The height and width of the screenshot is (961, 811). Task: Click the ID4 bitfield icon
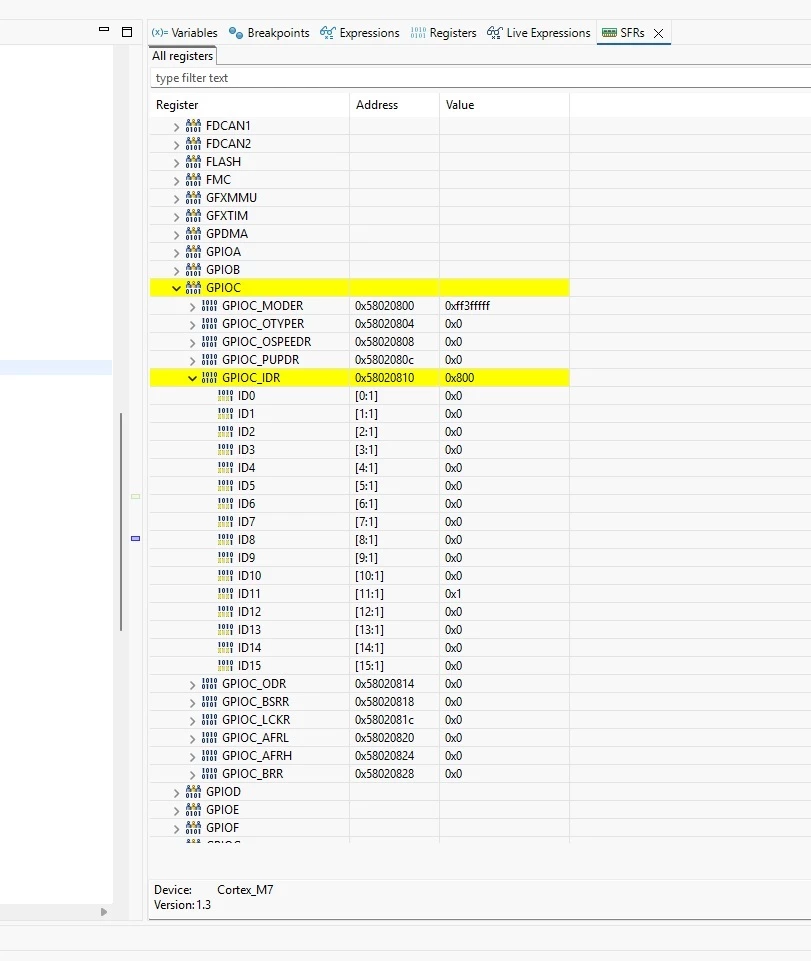tap(226, 467)
